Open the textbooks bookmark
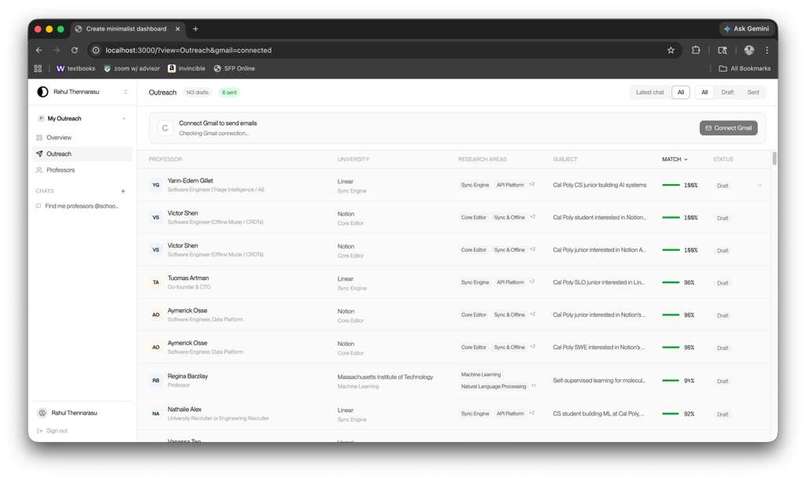 coord(76,68)
